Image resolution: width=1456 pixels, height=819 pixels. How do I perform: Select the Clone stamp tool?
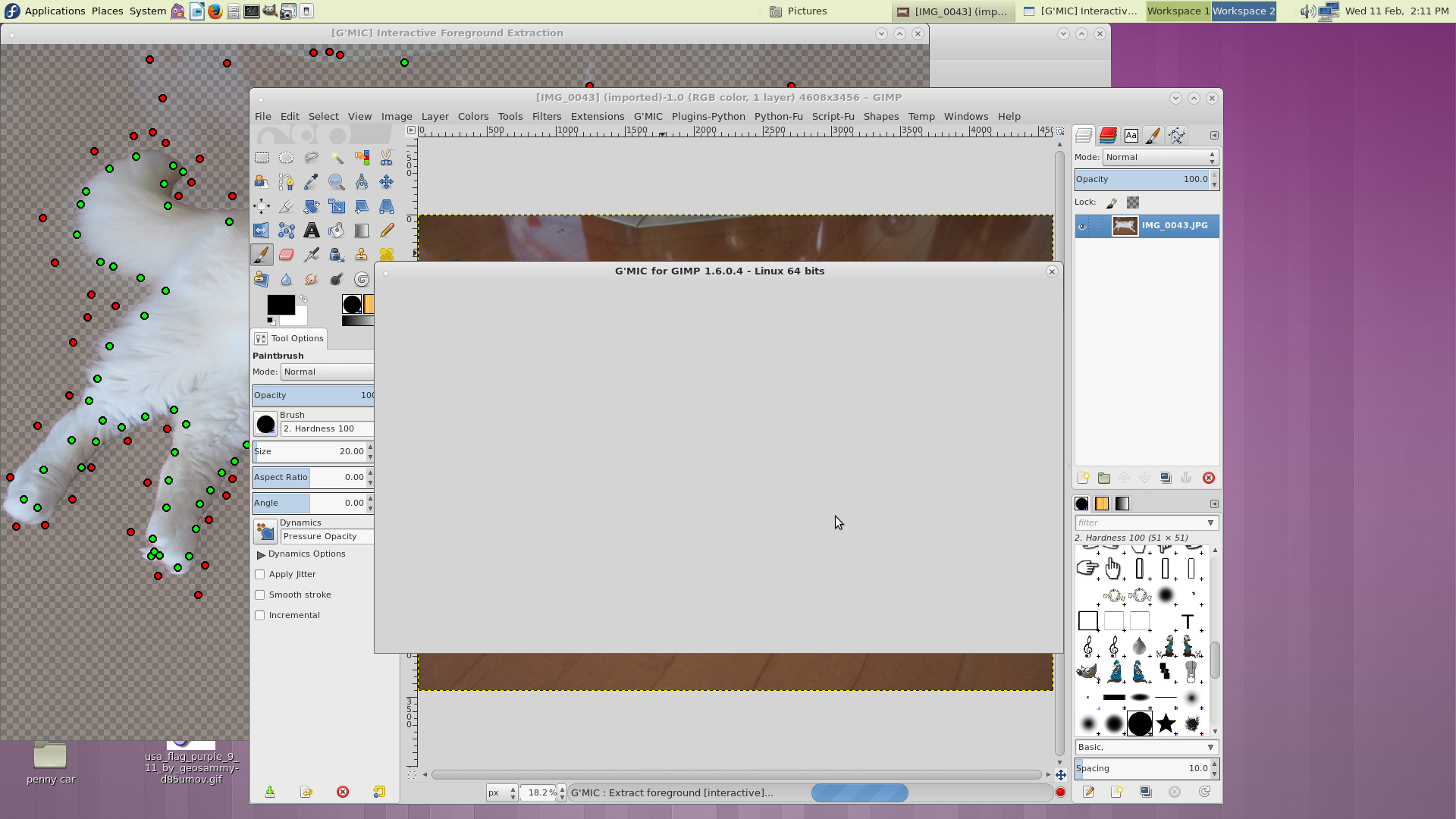(x=361, y=255)
